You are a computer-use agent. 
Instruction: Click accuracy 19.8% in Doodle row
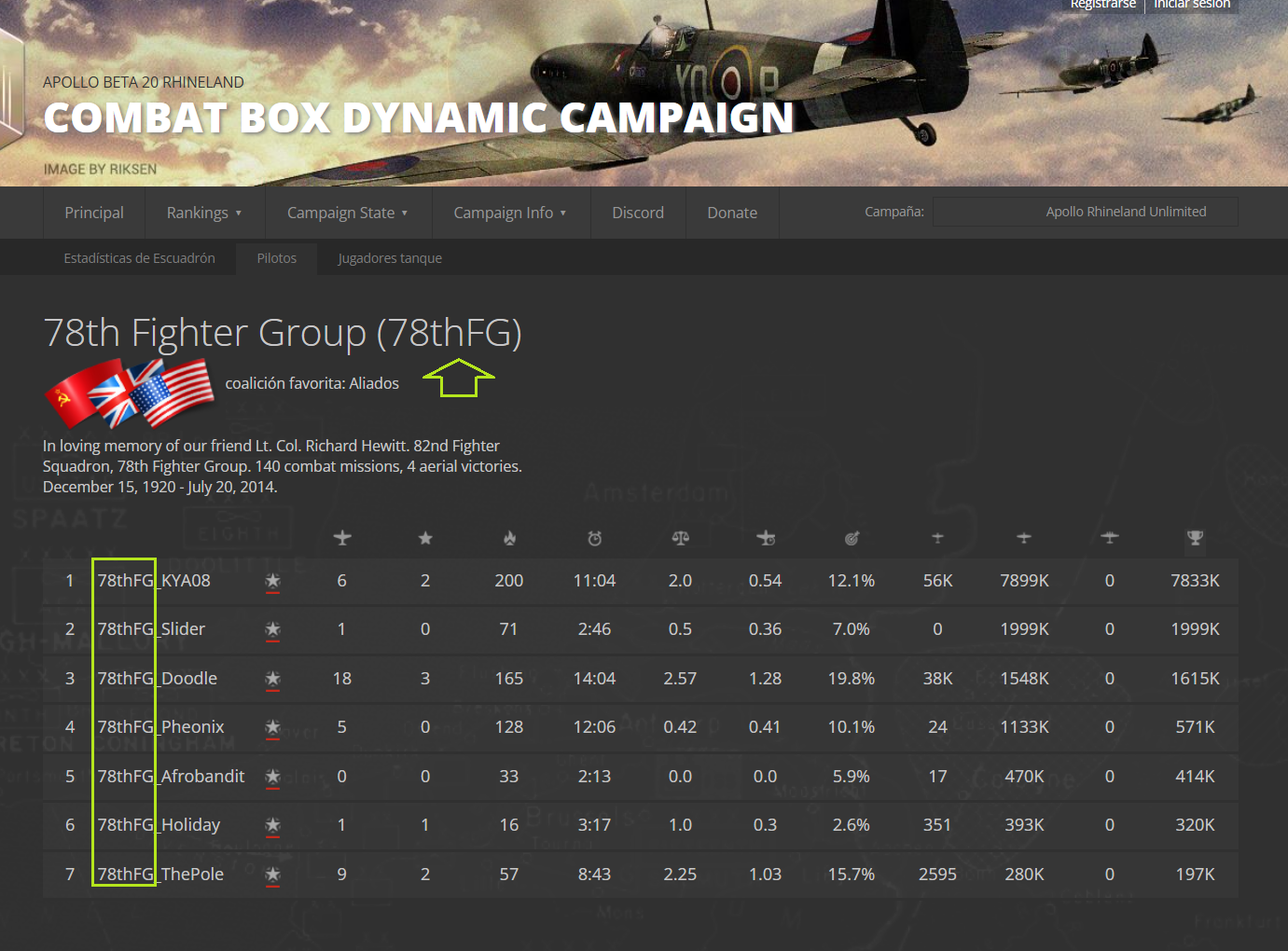[x=852, y=678]
